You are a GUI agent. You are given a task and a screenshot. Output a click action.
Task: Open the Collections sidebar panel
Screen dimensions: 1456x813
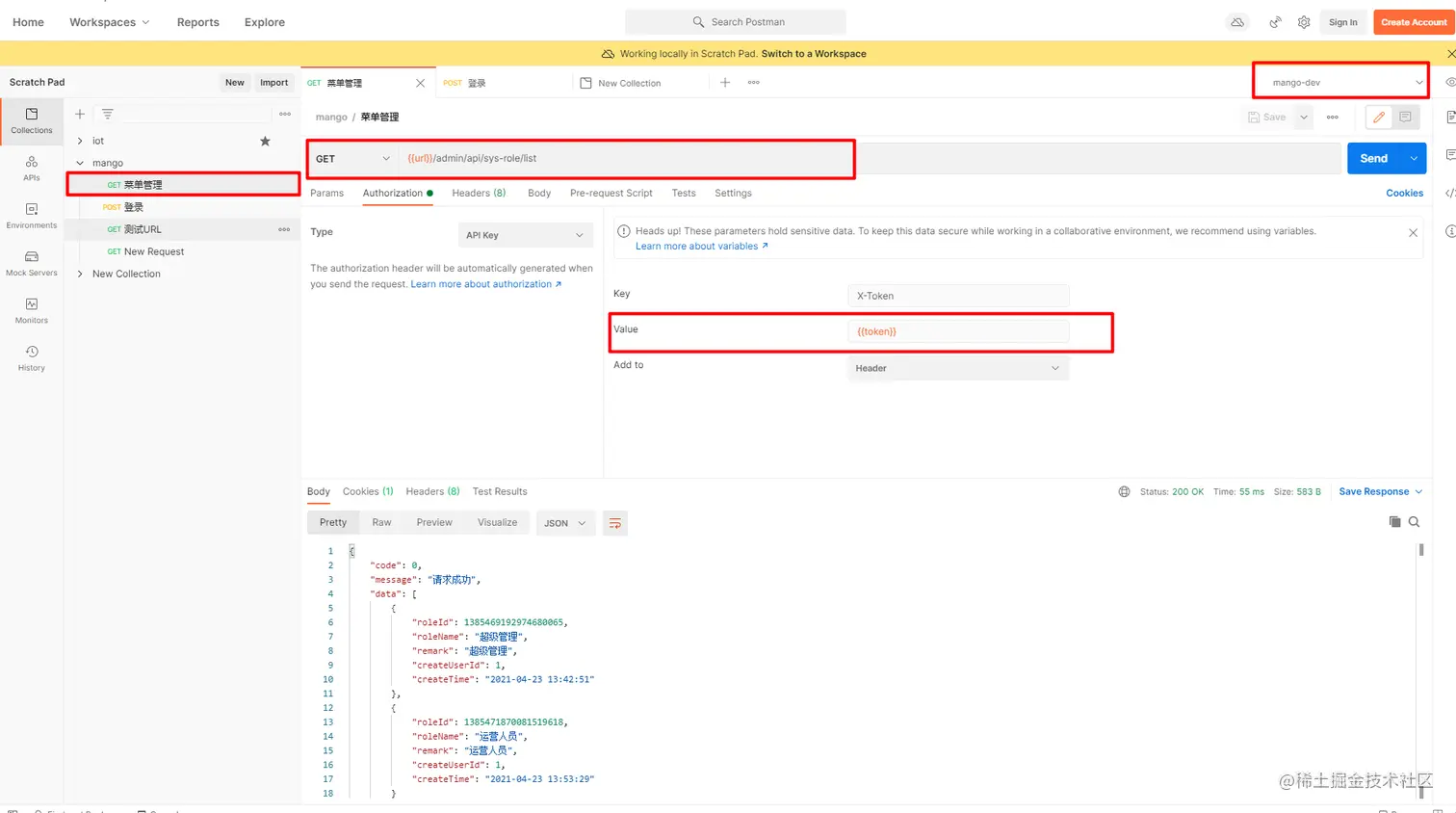32,119
